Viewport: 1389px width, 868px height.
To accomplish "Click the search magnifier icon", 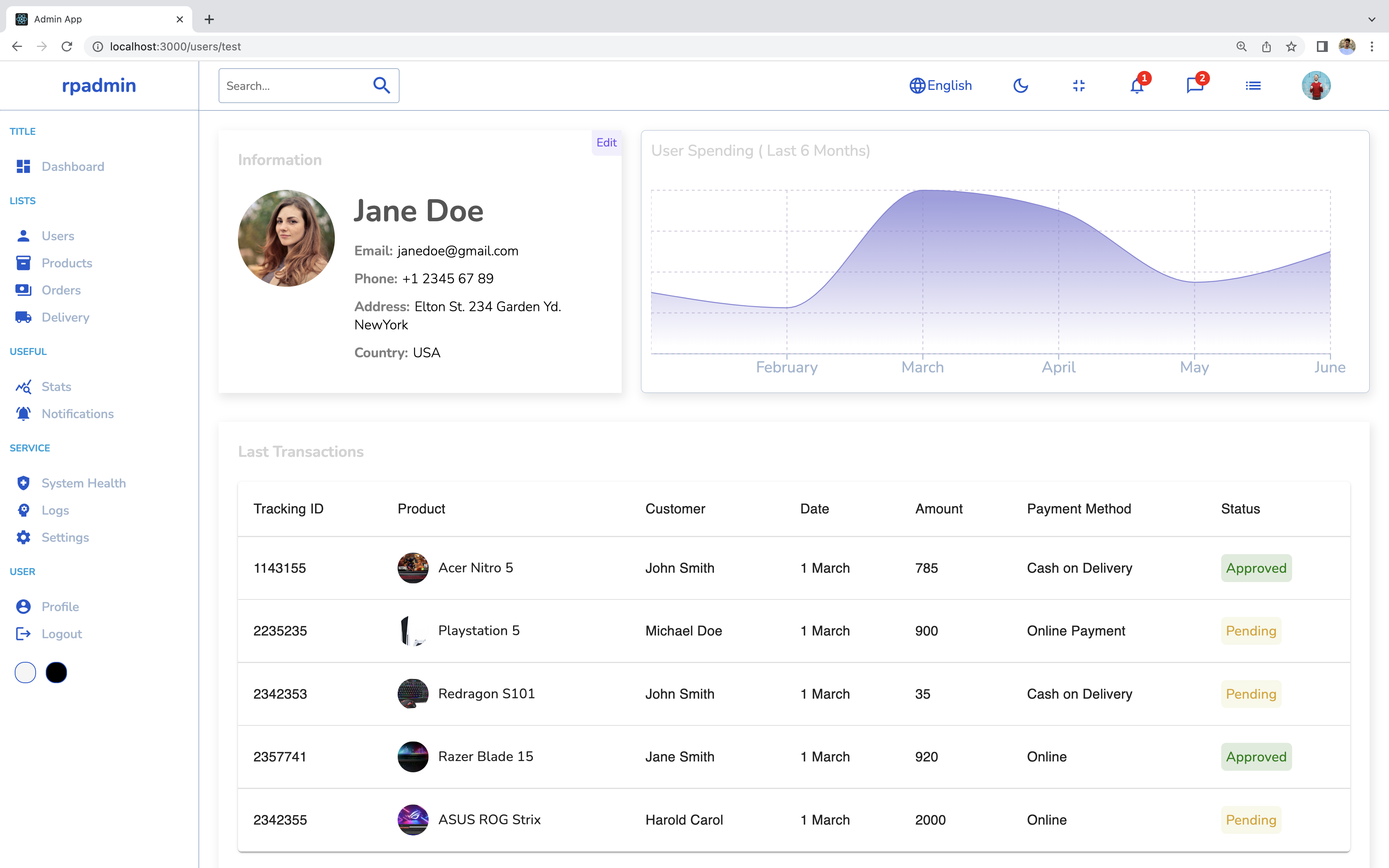I will (382, 86).
